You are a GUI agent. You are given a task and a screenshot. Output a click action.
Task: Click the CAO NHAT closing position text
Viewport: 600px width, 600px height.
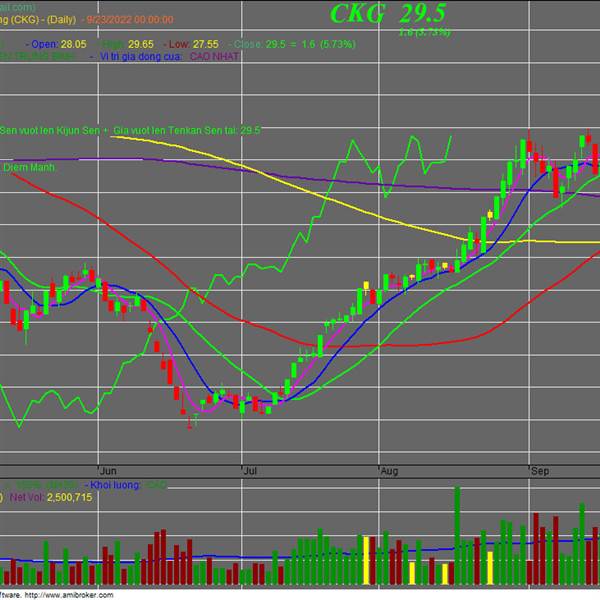coord(214,57)
